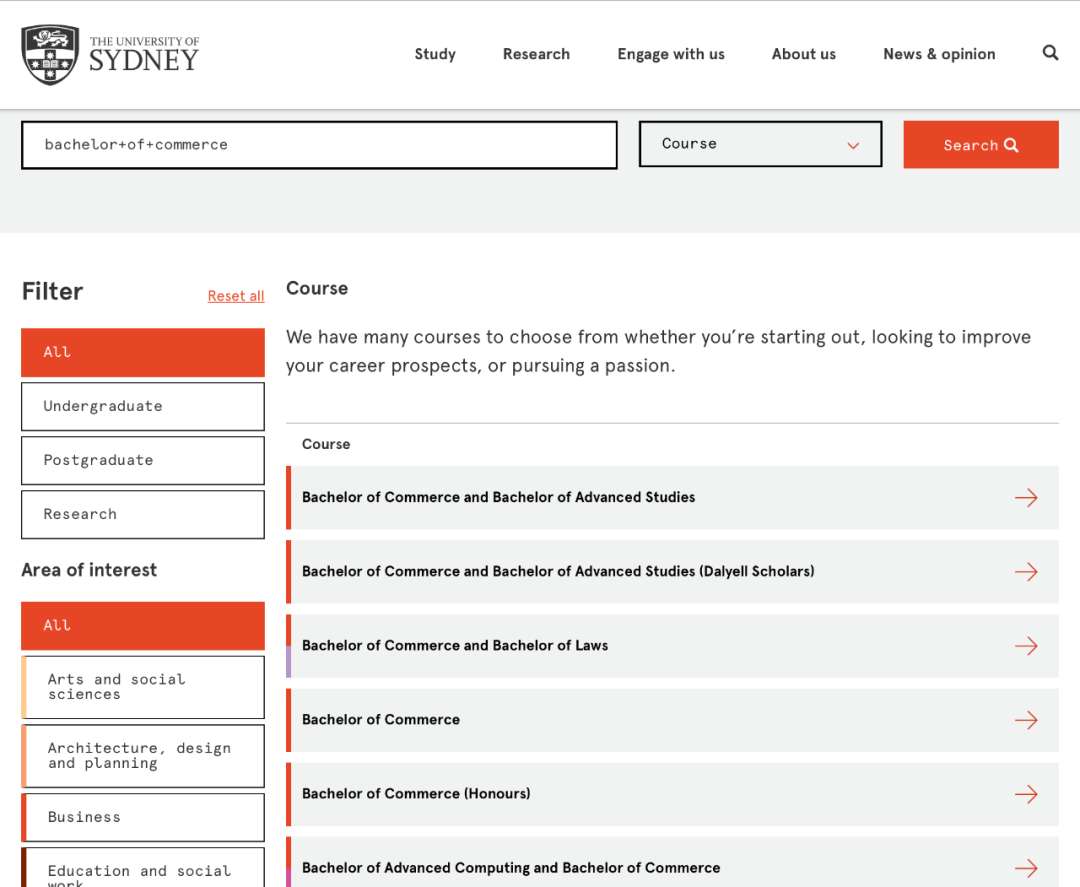Click the University of Sydney logo

coord(110,55)
